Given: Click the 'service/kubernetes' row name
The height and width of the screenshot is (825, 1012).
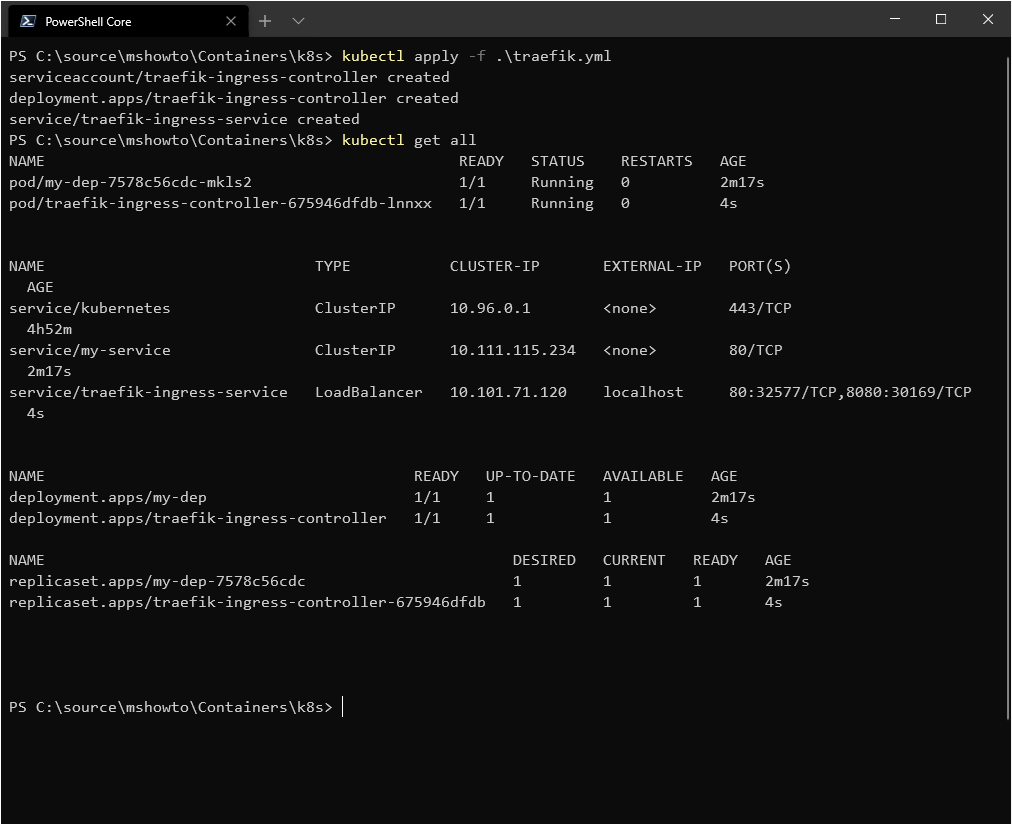Looking at the screenshot, I should (x=90, y=309).
